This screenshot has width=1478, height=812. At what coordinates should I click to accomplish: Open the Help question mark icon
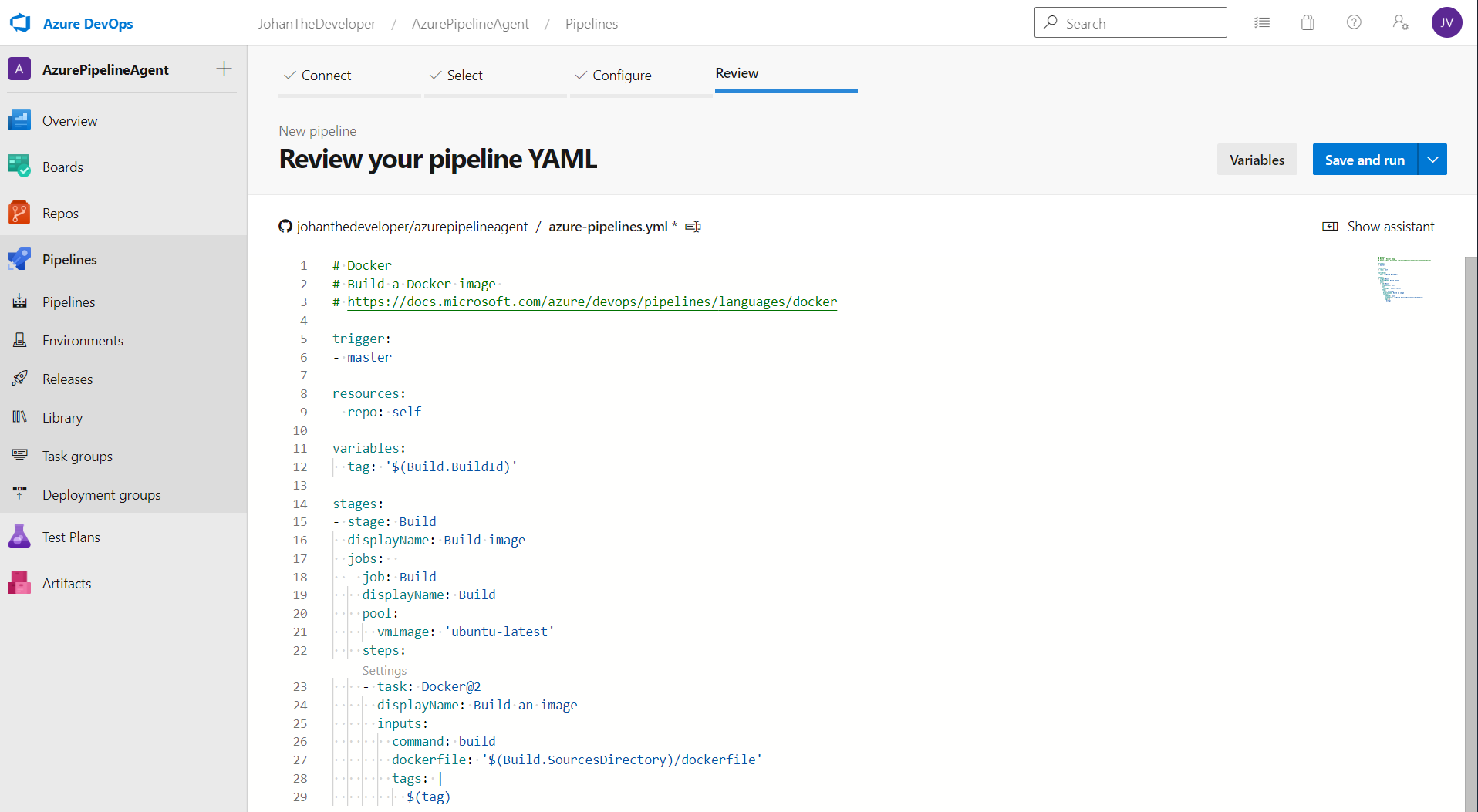1354,22
